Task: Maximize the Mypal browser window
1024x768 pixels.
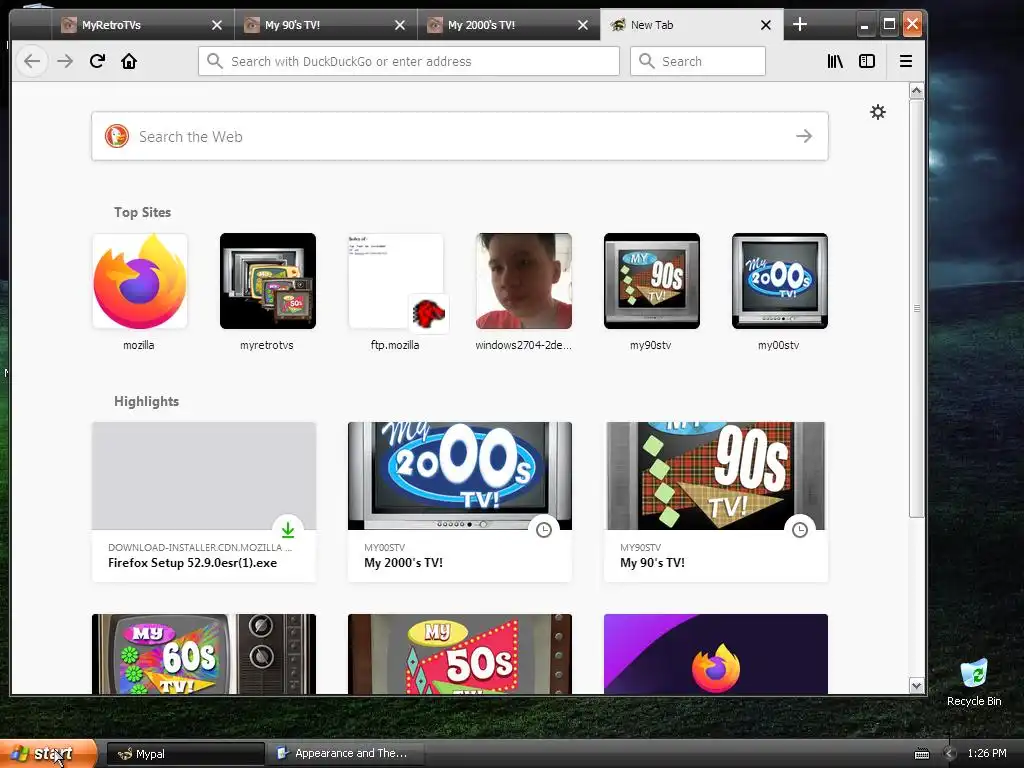Action: [x=889, y=25]
